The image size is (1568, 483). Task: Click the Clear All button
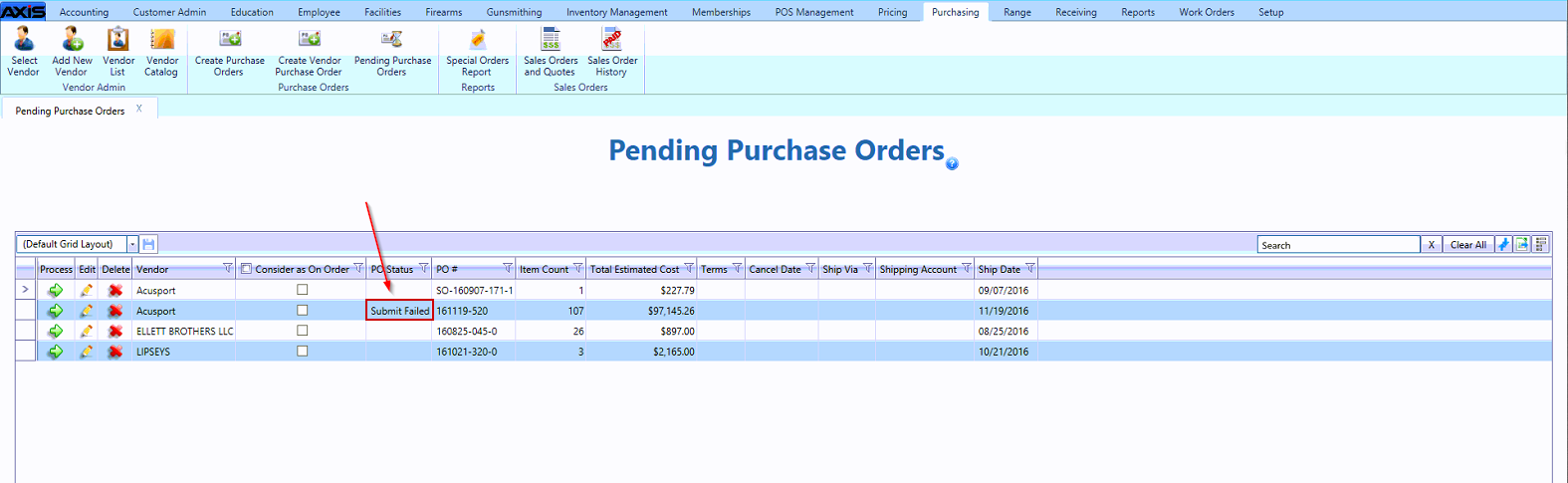pyautogui.click(x=1467, y=244)
